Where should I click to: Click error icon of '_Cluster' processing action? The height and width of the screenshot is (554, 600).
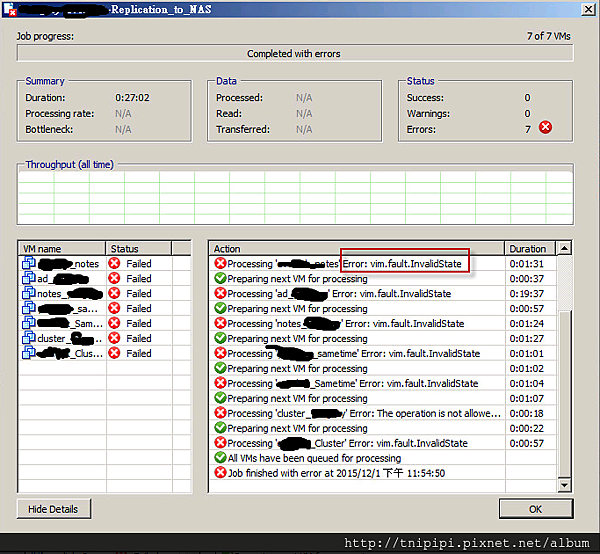click(x=220, y=443)
